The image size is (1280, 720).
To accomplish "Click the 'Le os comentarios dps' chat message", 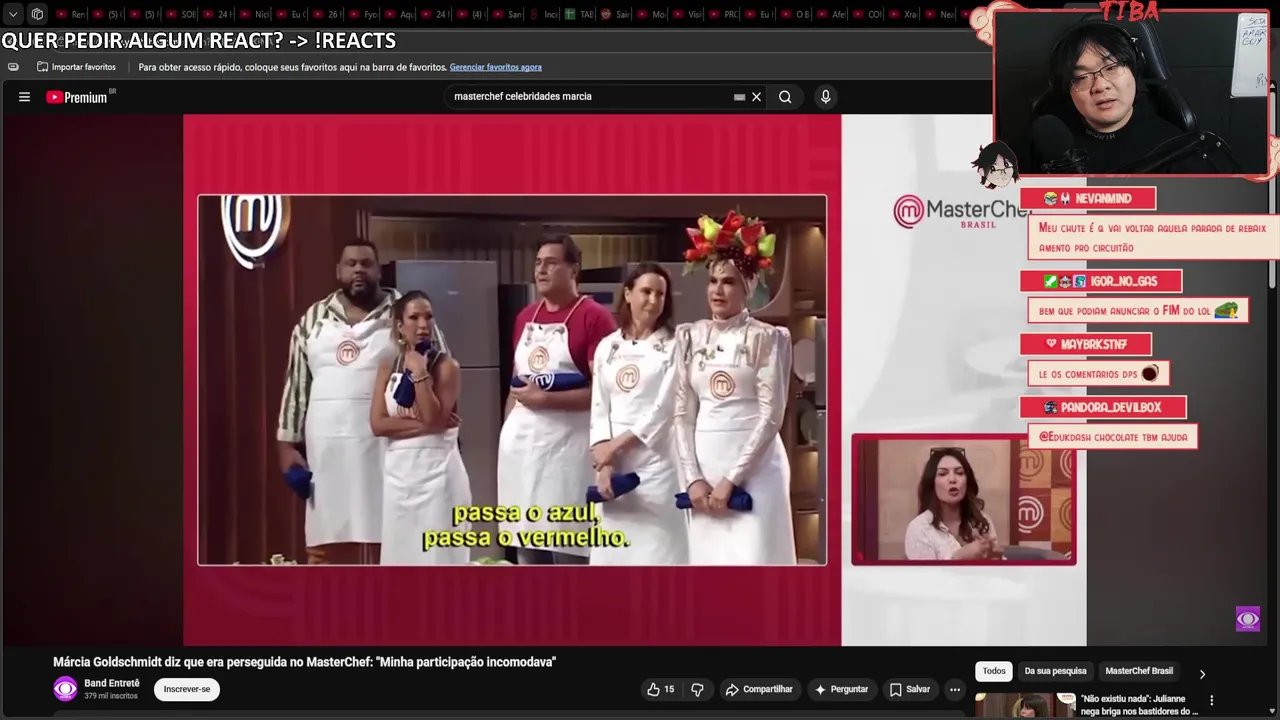I will [1098, 374].
